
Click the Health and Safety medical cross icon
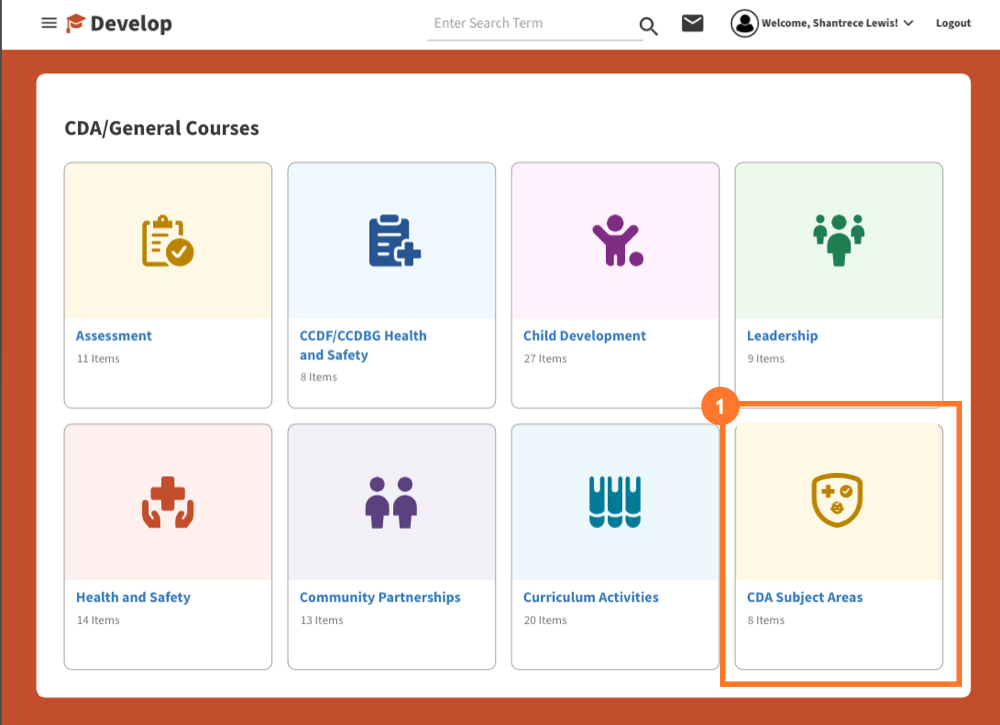(x=167, y=501)
